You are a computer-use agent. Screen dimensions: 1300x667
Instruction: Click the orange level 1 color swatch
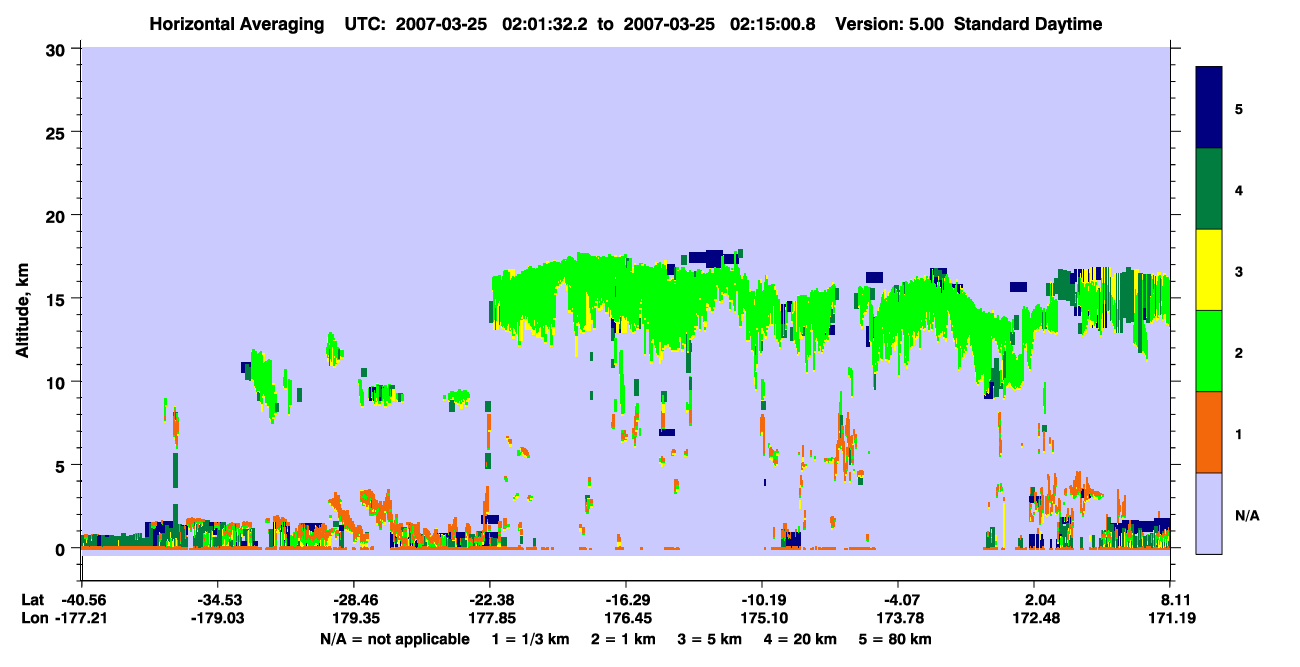tap(1209, 432)
